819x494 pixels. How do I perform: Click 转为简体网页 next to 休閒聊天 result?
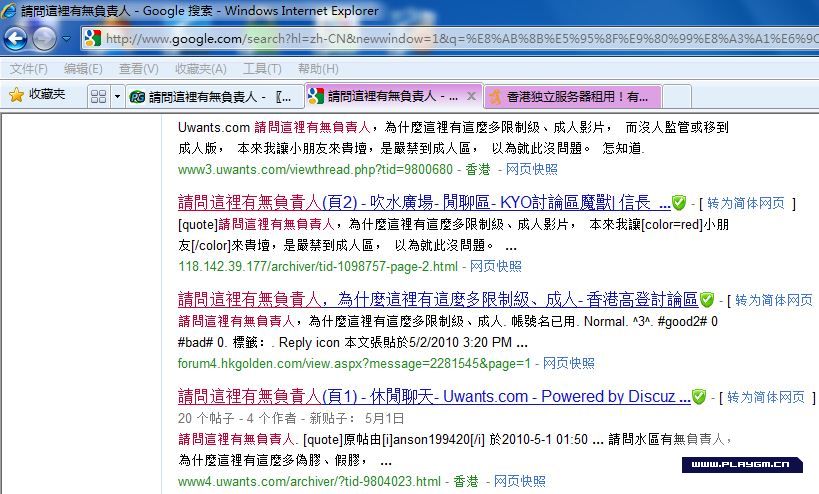[766, 397]
